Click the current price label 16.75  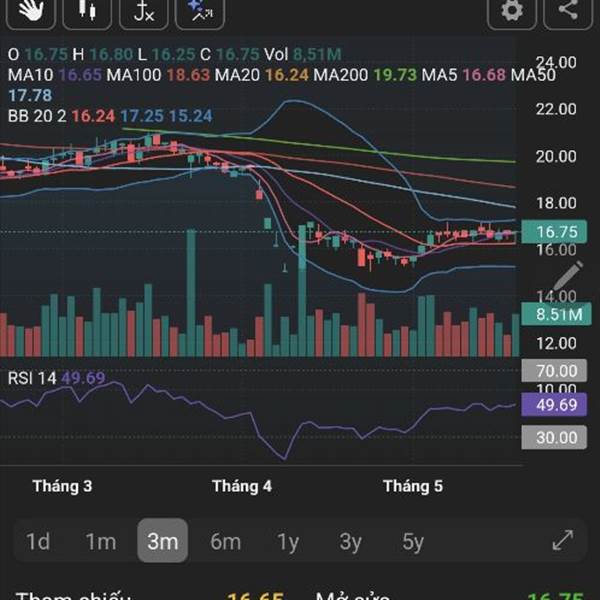[554, 232]
